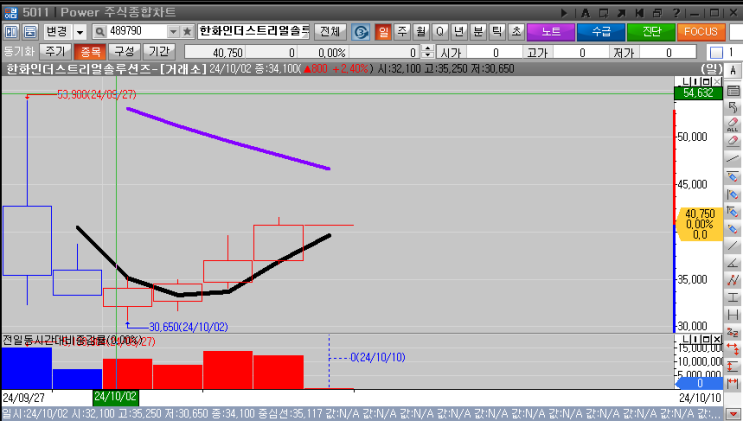Select the single eraser tool
This screenshot has height=421, width=743.
pyautogui.click(x=733, y=141)
